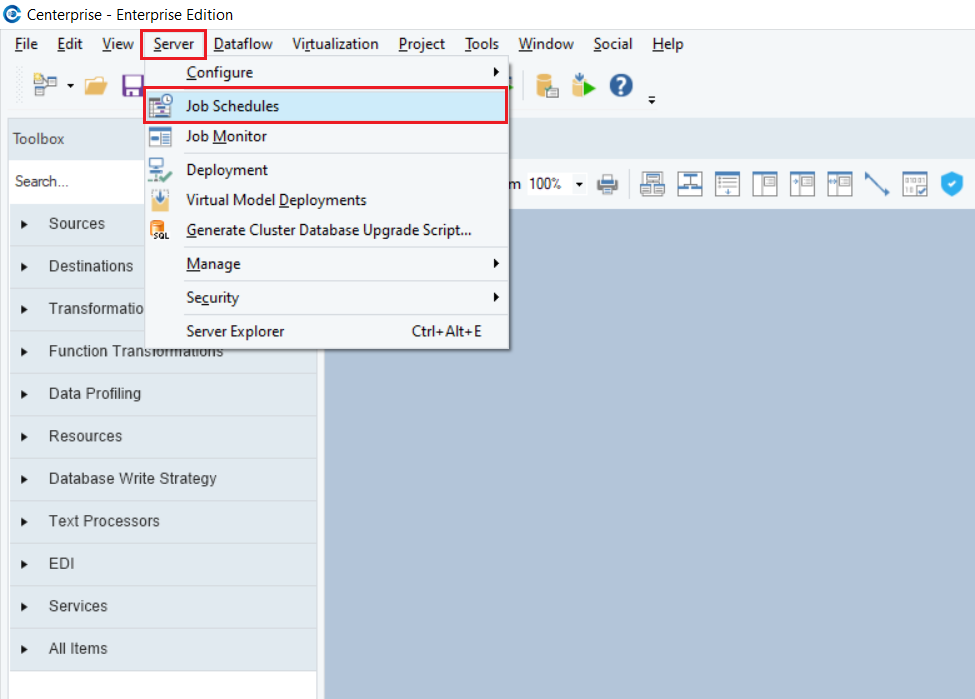Image resolution: width=975 pixels, height=699 pixels.
Task: Expand the Manage submenu
Action: coord(326,264)
